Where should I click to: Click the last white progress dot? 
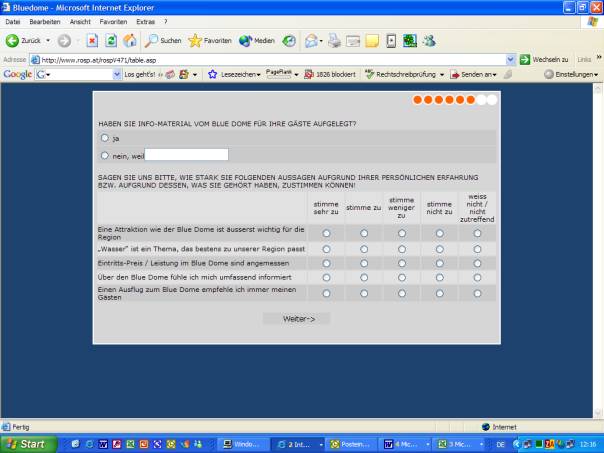(x=492, y=100)
